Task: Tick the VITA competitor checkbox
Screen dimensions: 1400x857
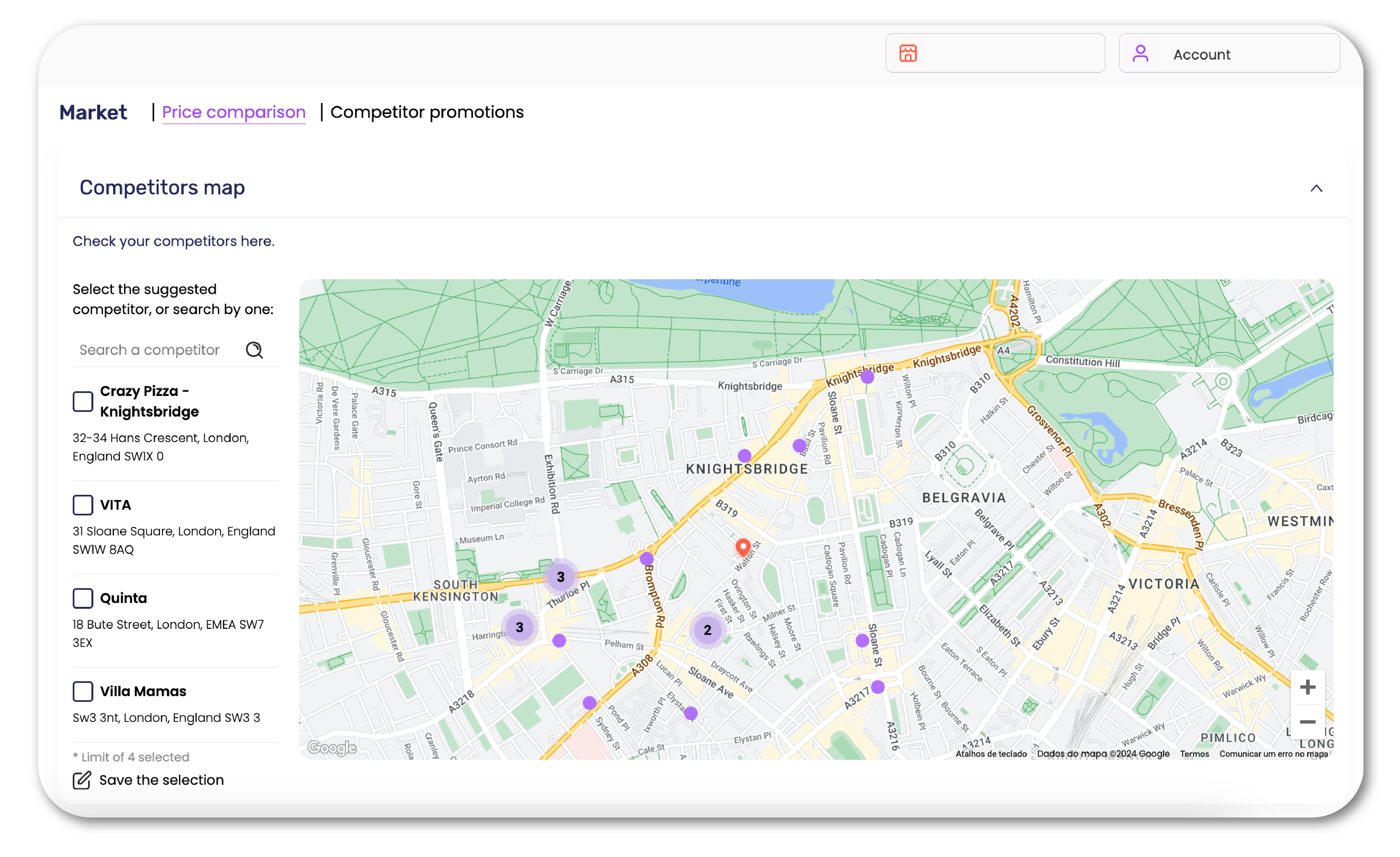Action: tap(83, 505)
